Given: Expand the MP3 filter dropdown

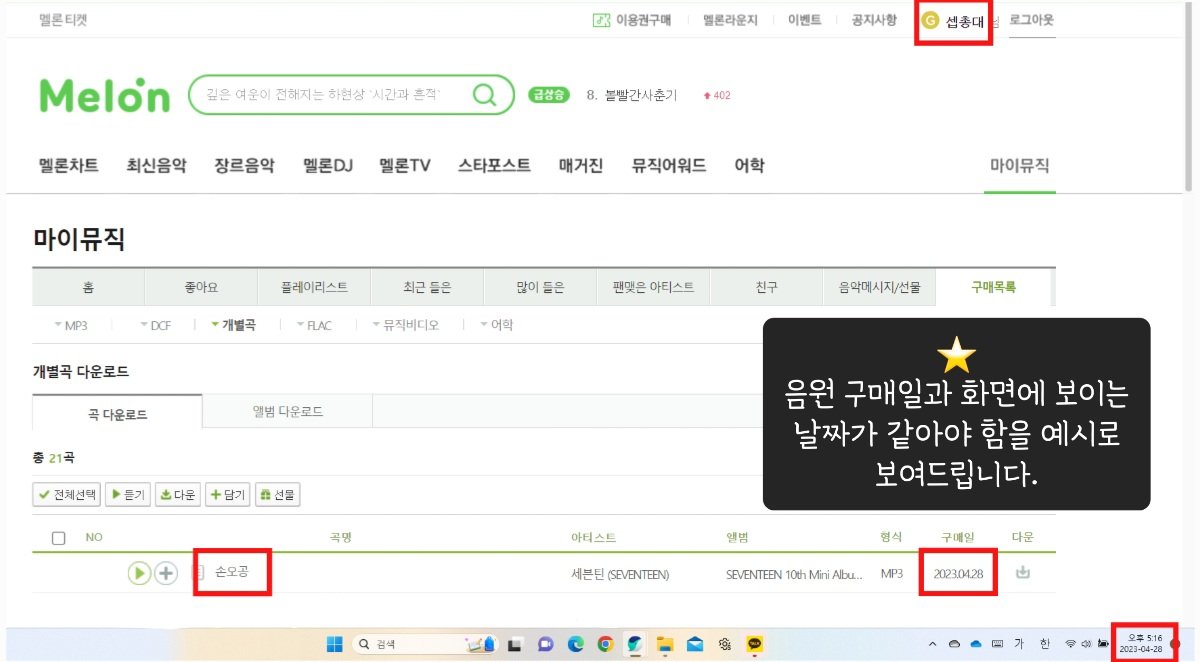Looking at the screenshot, I should click(x=70, y=325).
